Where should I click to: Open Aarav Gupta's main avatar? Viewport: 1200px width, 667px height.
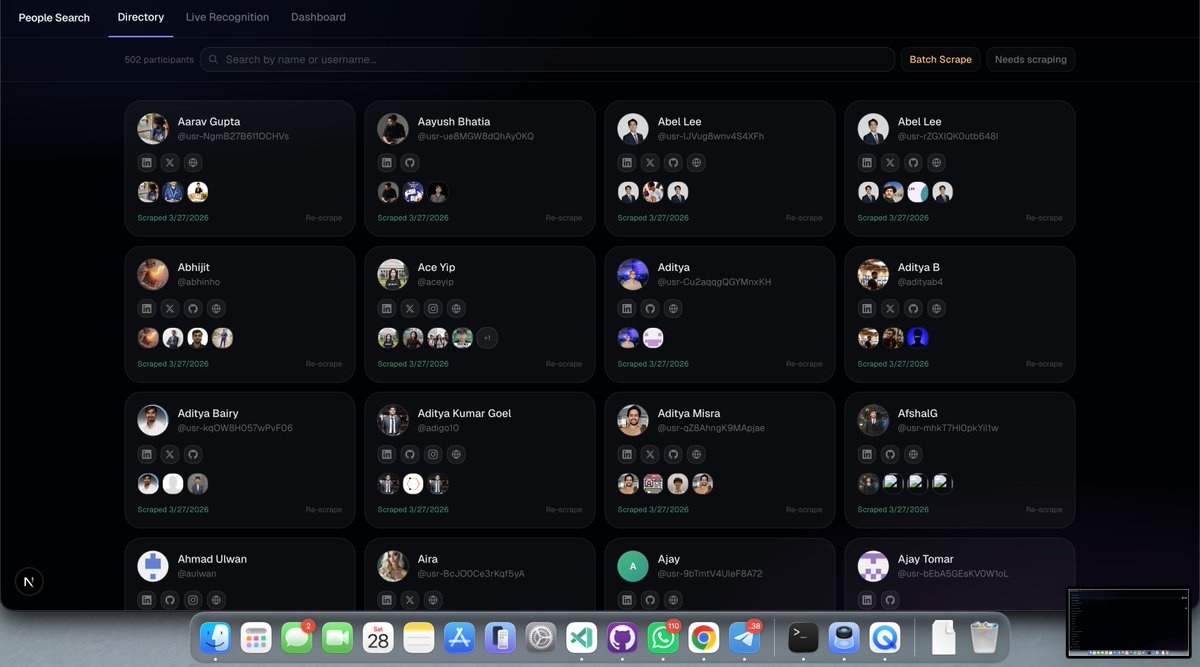coord(153,128)
